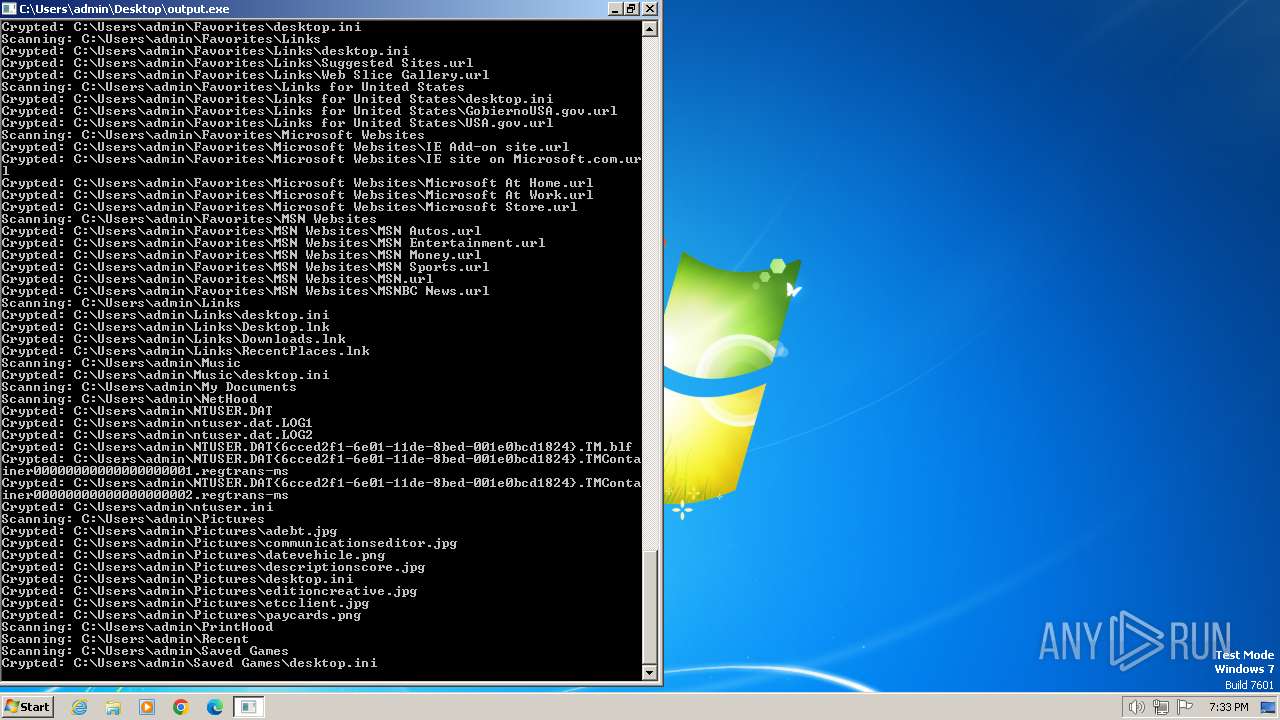
Task: Click the line ending with communicationseditor.jpg
Action: [229, 543]
